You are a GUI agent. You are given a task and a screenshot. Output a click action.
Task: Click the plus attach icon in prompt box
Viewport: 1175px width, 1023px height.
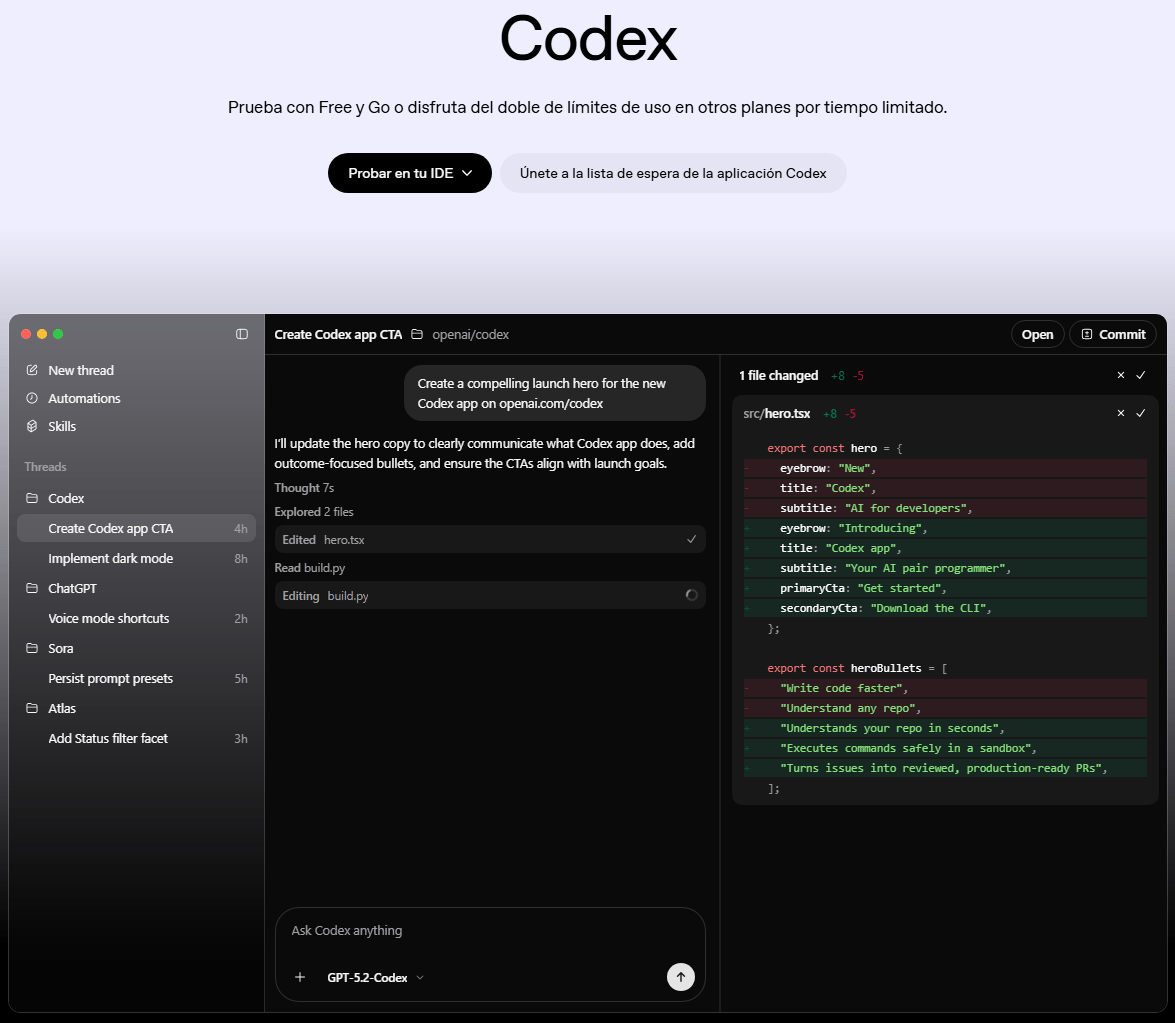point(300,977)
